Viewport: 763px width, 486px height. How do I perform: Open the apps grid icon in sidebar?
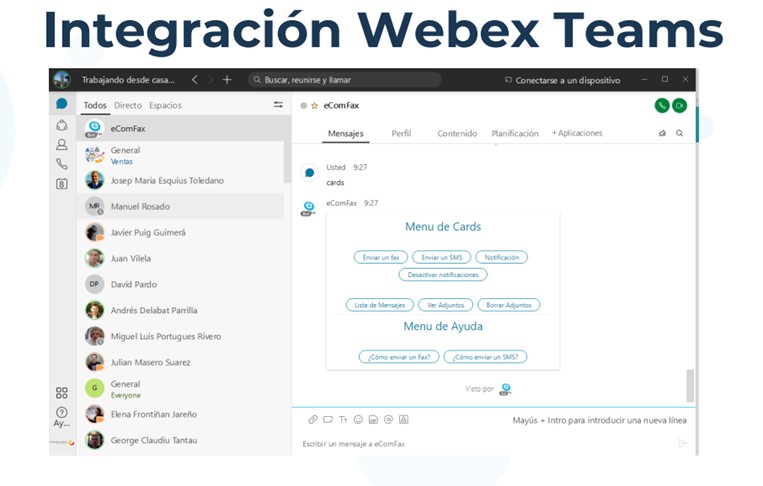click(62, 393)
